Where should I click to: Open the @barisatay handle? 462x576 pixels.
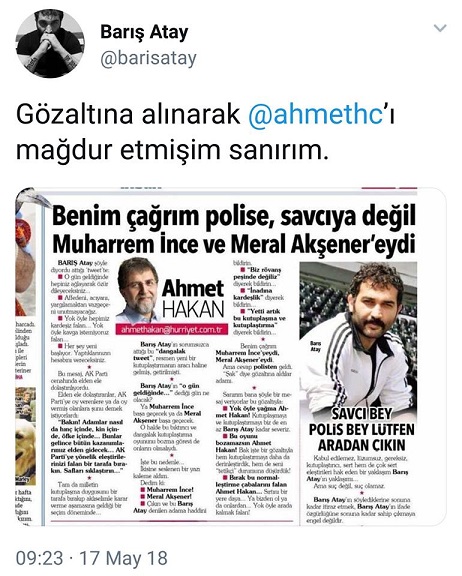pos(148,59)
